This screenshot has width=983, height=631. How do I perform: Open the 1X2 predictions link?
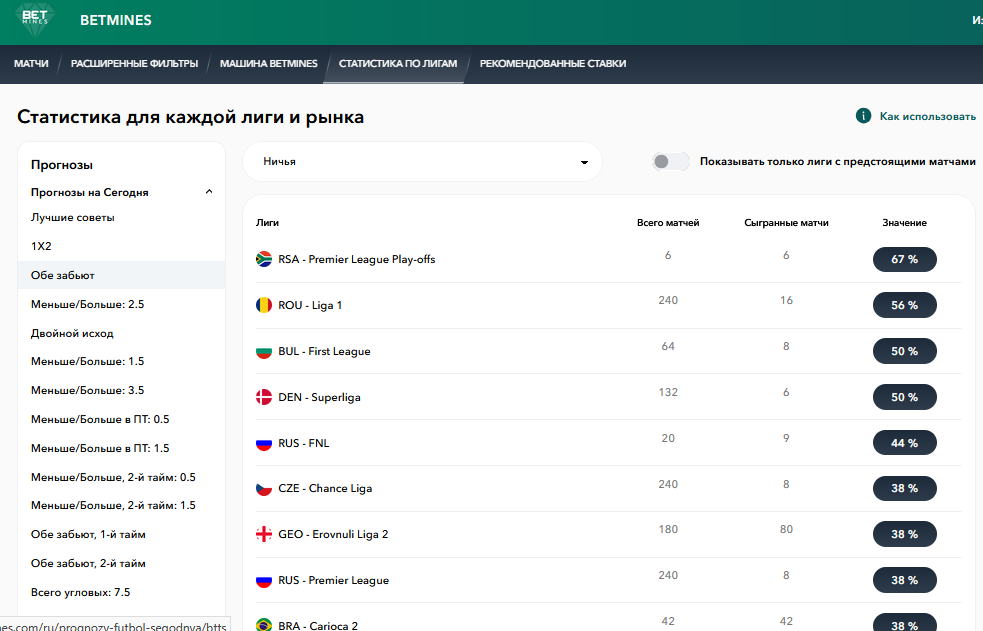(41, 246)
